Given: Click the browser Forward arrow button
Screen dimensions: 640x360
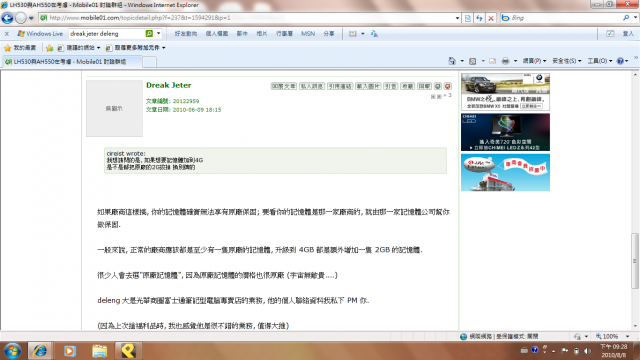Looking at the screenshot, I should [21, 18].
